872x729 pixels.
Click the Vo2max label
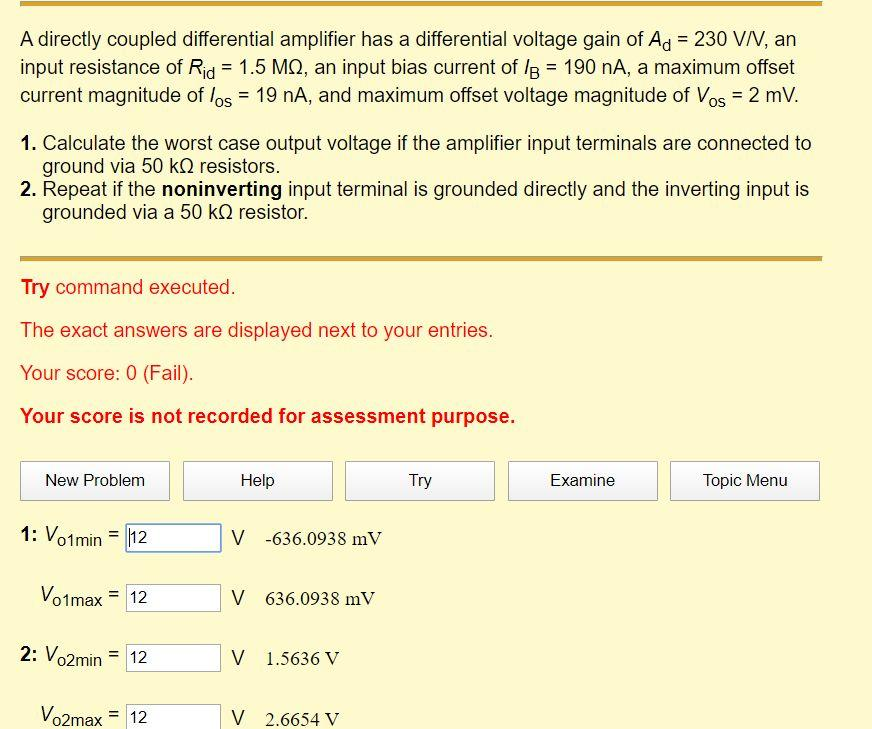(71, 716)
